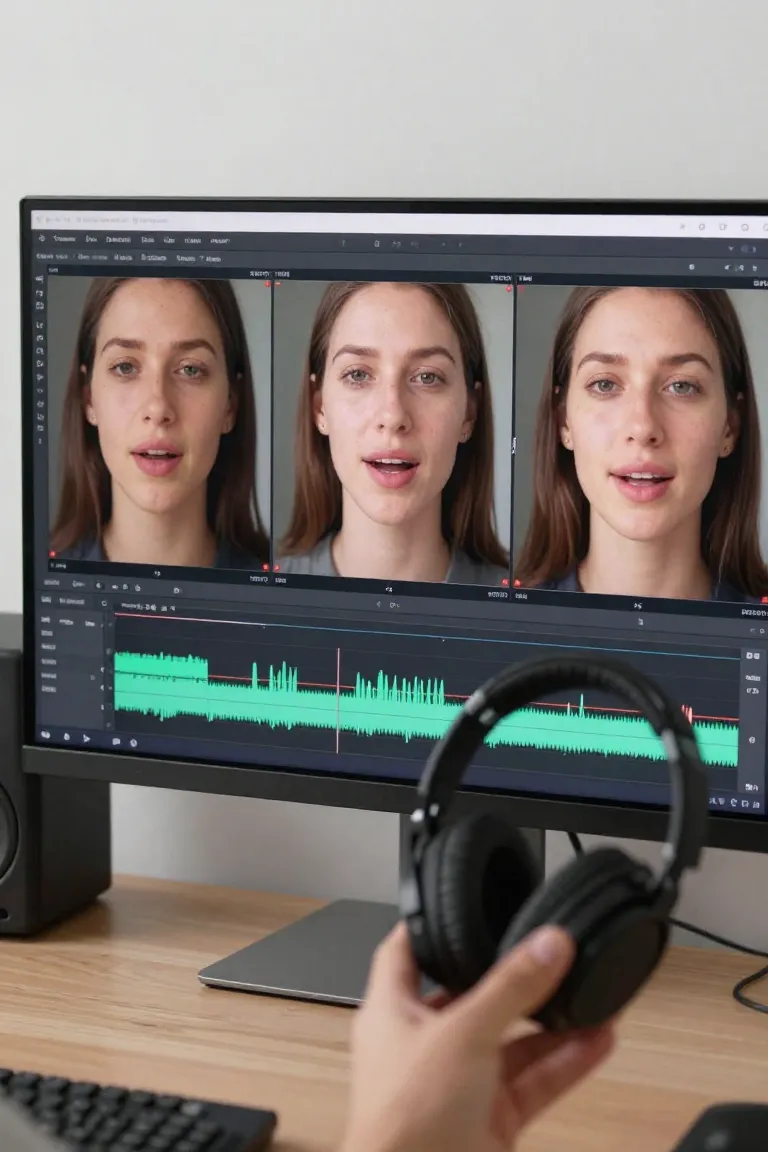Open the first menu in the application menu bar
The image size is (768, 1152).
point(64,239)
